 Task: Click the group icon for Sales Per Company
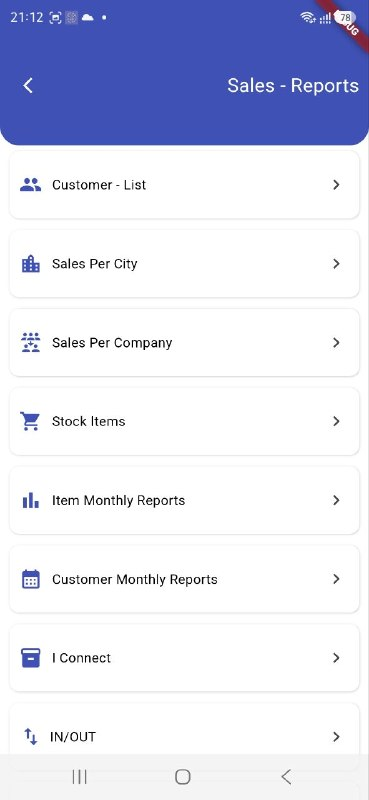point(31,342)
